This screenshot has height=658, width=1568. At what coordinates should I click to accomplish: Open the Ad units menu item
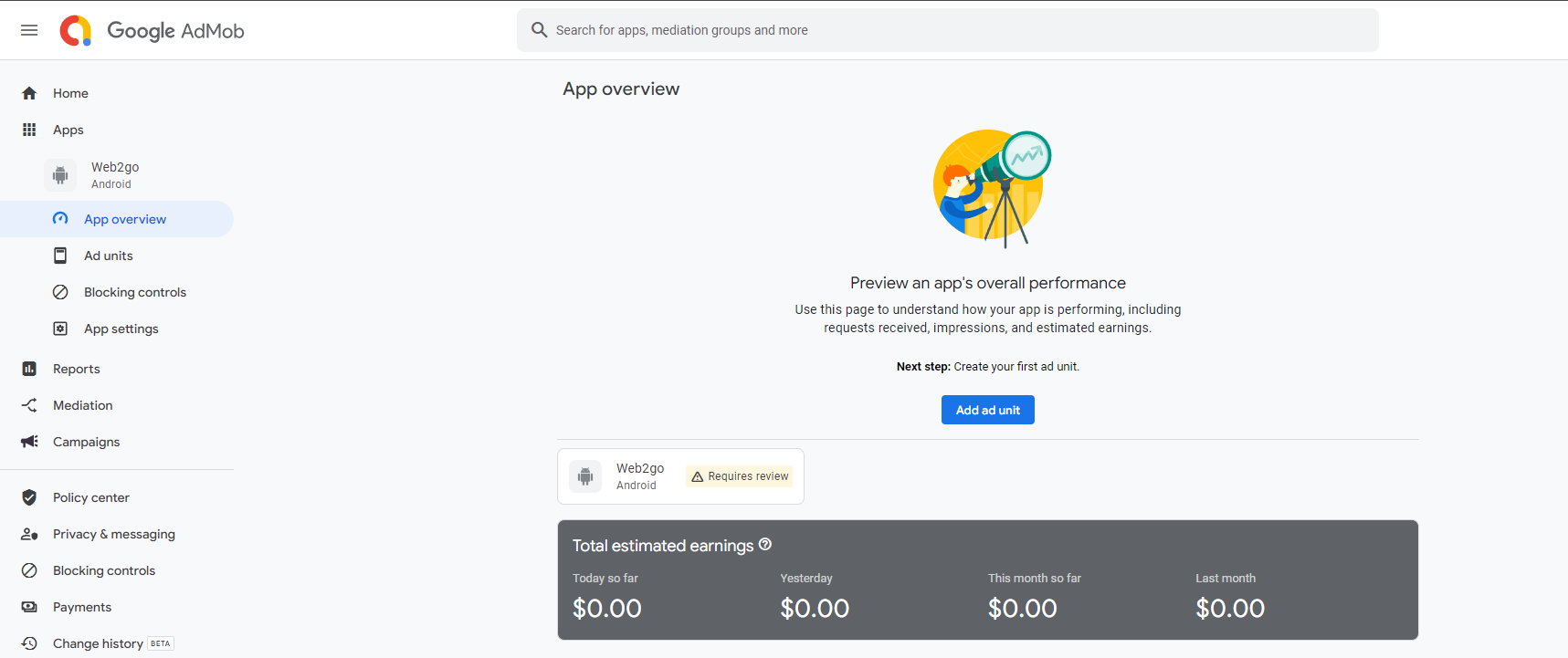[x=109, y=256]
